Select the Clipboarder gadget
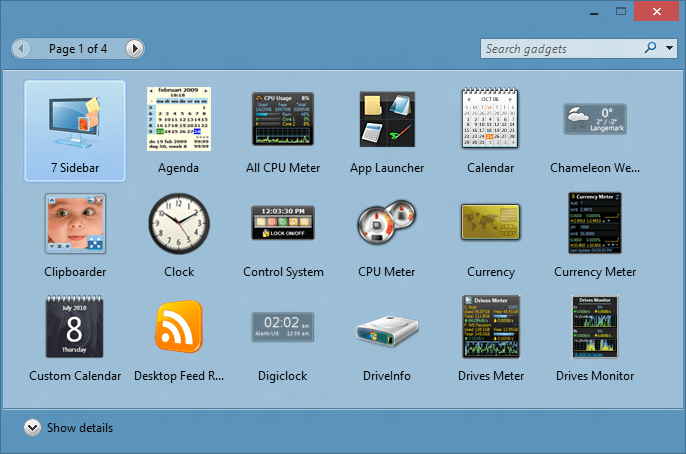This screenshot has height=454, width=686. [75, 224]
